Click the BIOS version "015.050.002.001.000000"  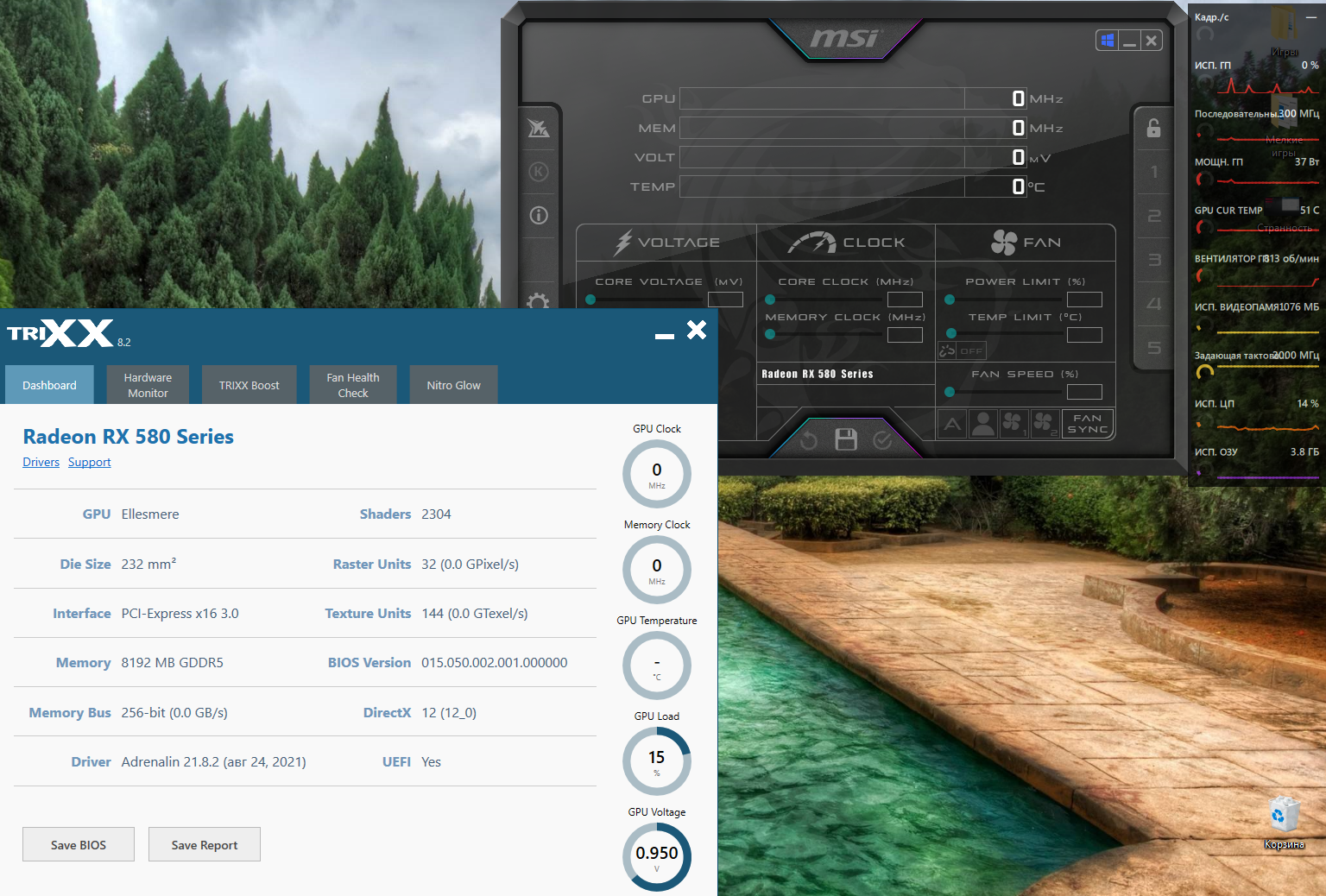pos(495,663)
